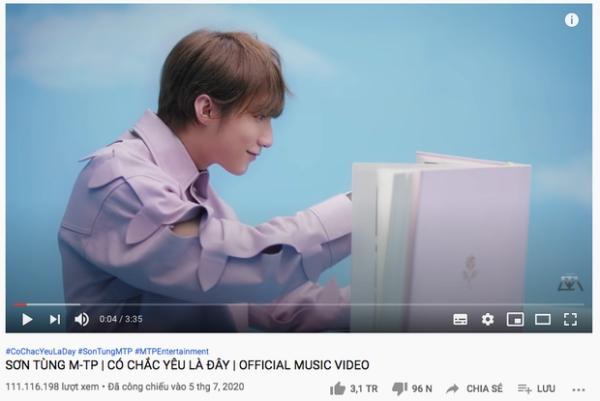
Task: Open the player settings gear
Action: point(488,319)
